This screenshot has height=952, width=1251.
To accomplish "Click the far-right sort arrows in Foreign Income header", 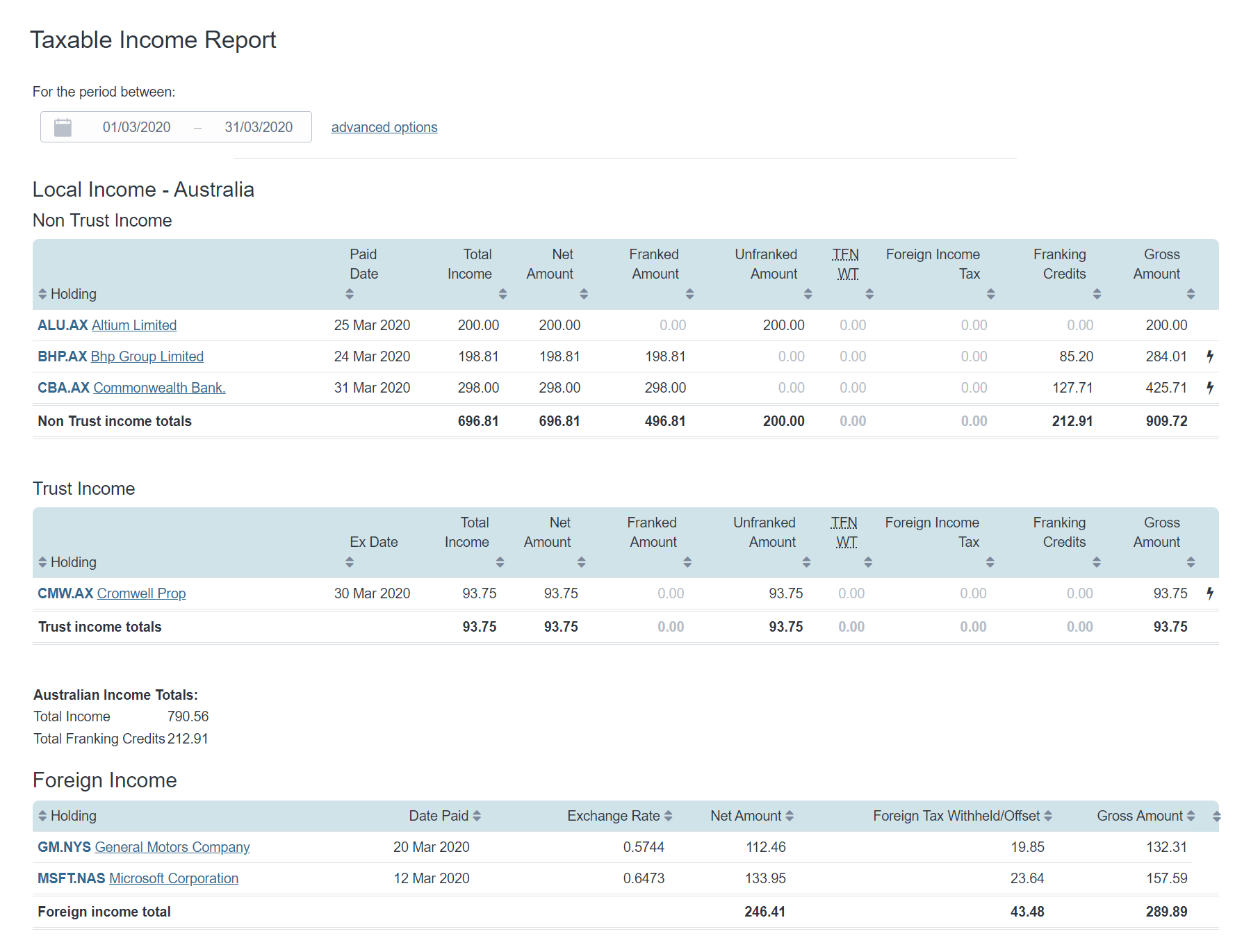I will coord(1216,816).
